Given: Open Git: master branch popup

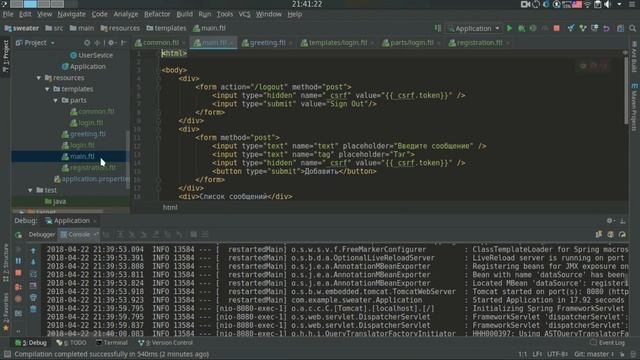Looking at the screenshot, I should click(x=593, y=354).
